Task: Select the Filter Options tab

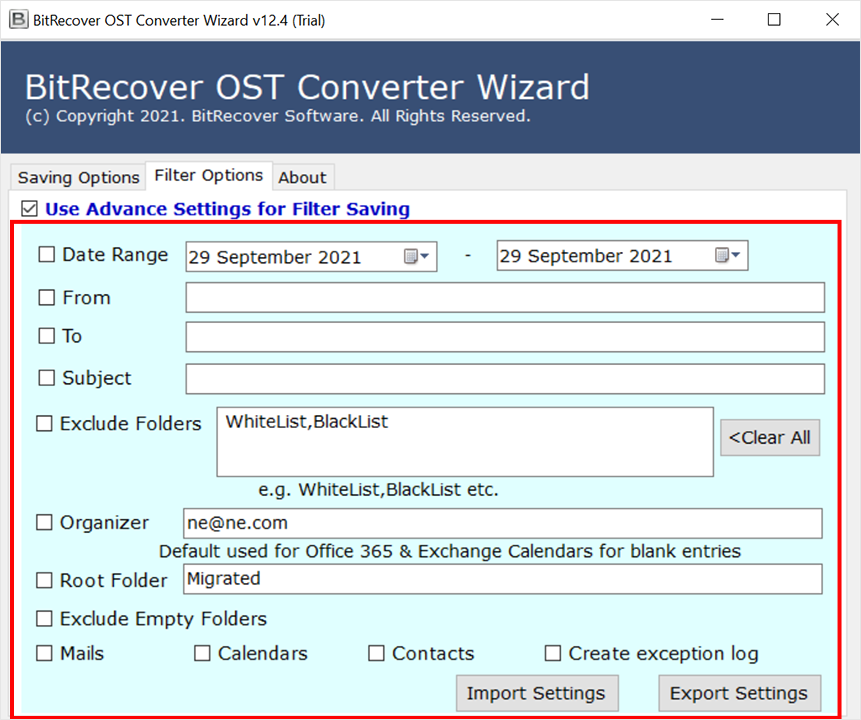Action: click(208, 177)
